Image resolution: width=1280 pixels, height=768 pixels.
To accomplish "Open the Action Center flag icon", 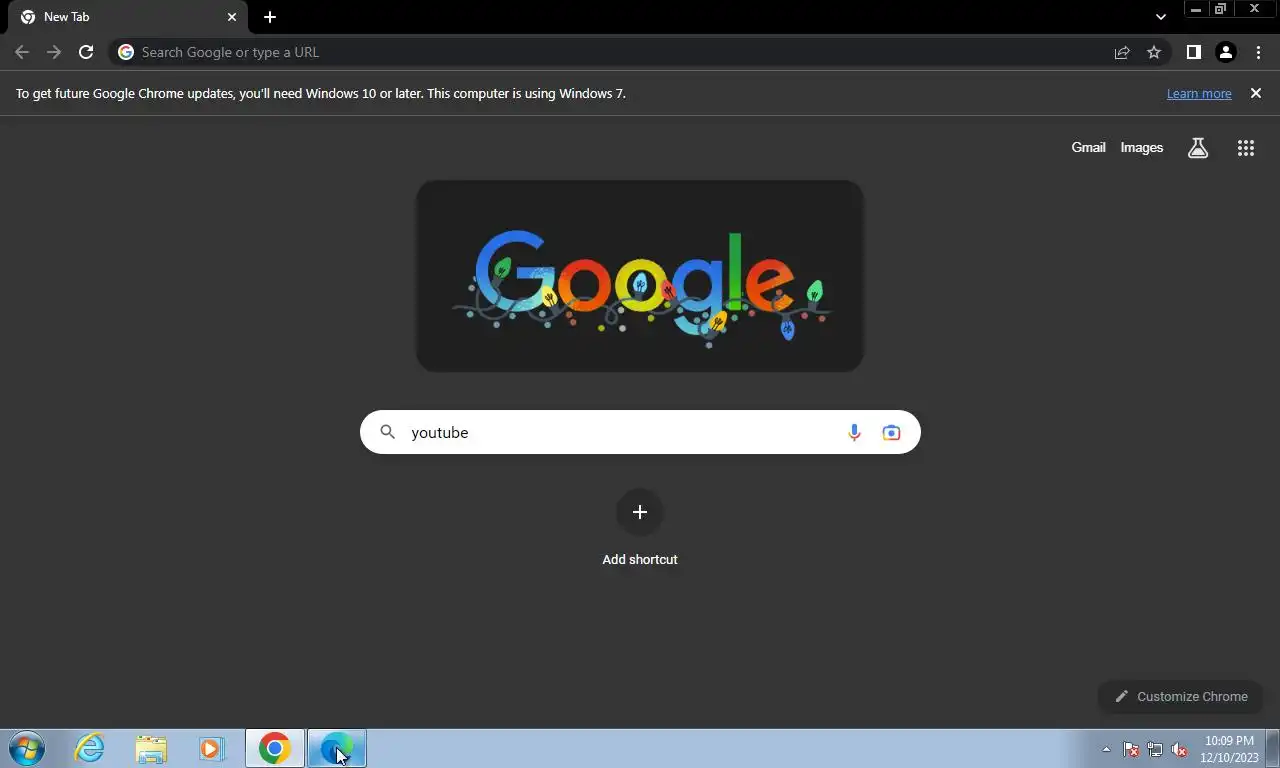I will (x=1131, y=749).
